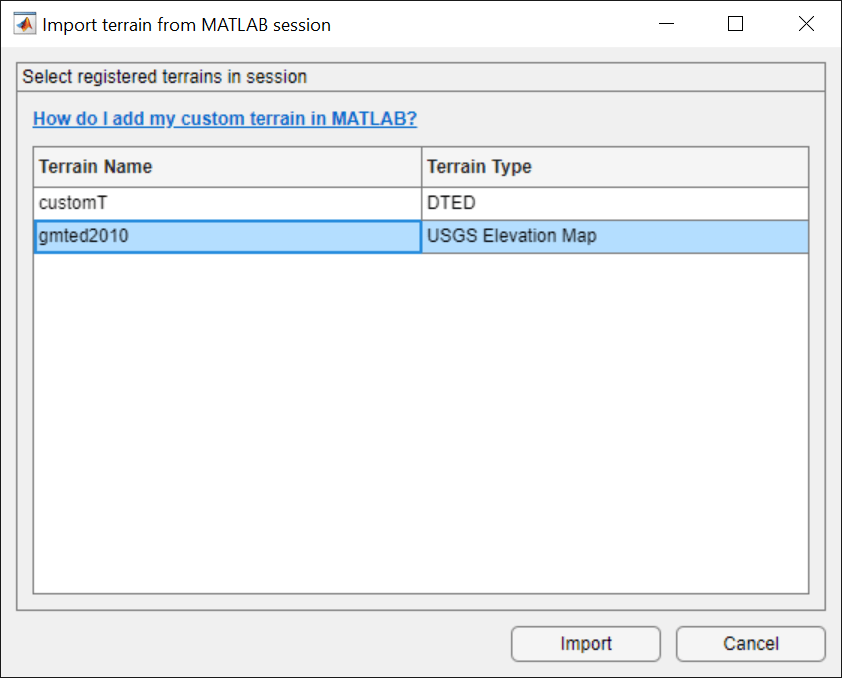Viewport: 842px width, 678px height.
Task: Click the MATLAB icon in the title bar
Action: coord(23,22)
